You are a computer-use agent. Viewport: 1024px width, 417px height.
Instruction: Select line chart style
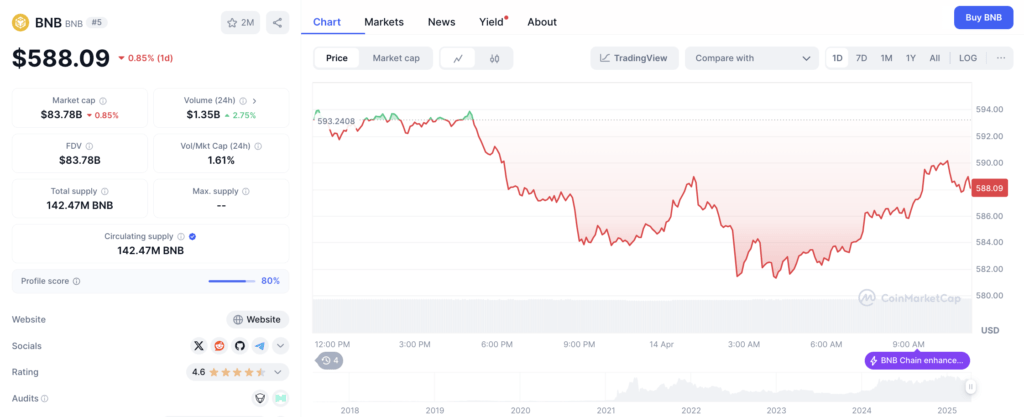point(458,58)
